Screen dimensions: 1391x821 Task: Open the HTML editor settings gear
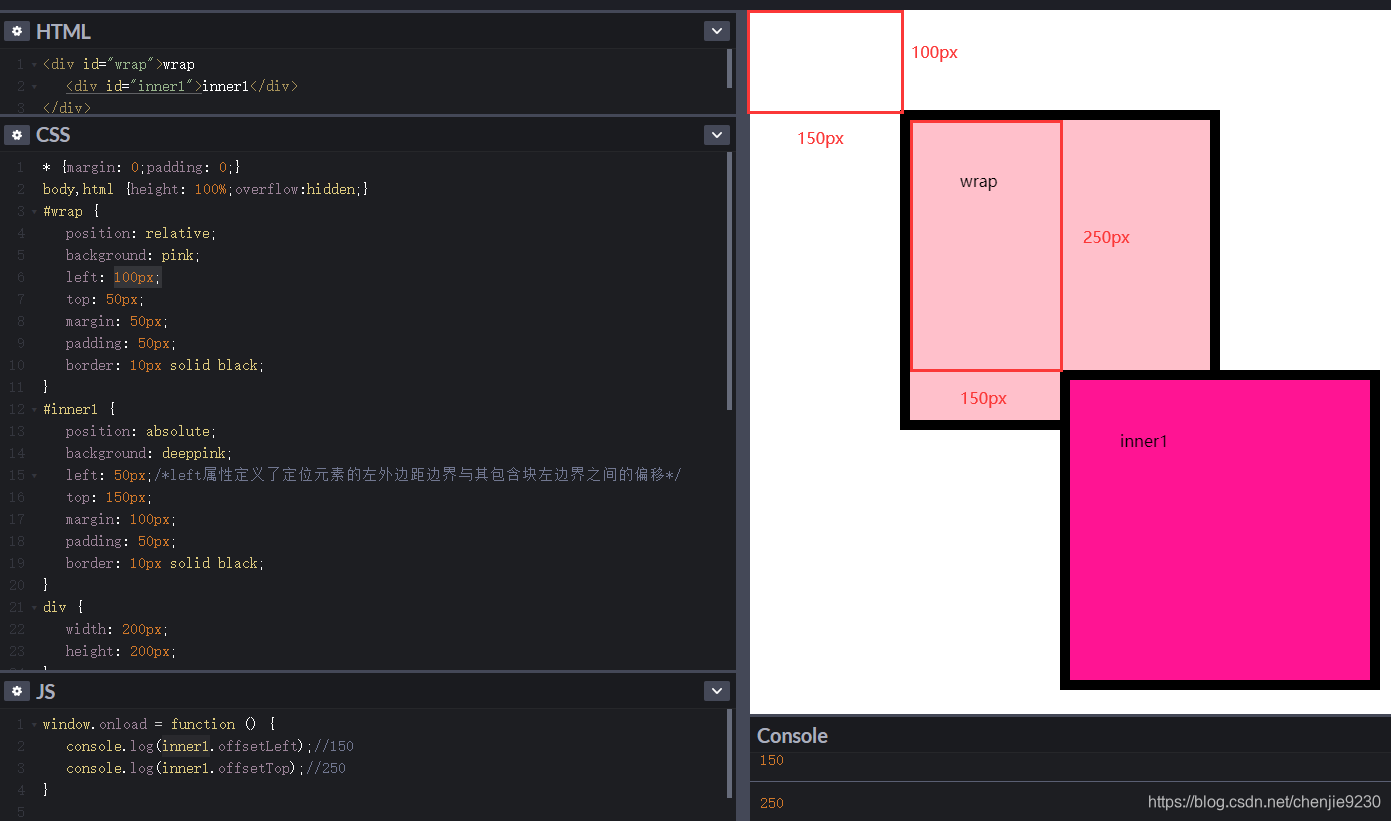click(x=16, y=32)
